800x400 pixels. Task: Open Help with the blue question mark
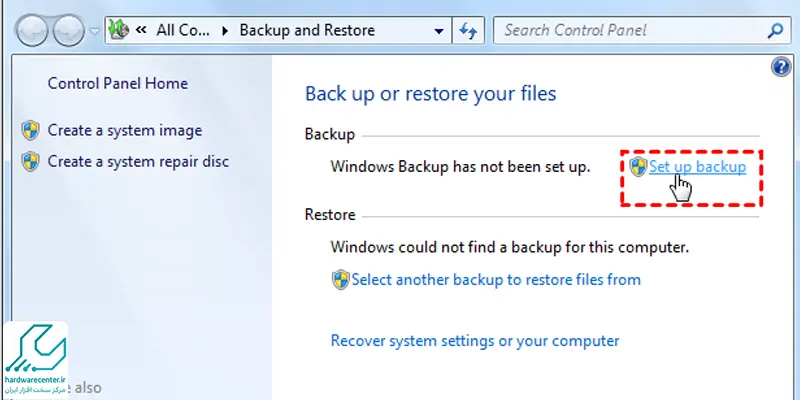781,67
